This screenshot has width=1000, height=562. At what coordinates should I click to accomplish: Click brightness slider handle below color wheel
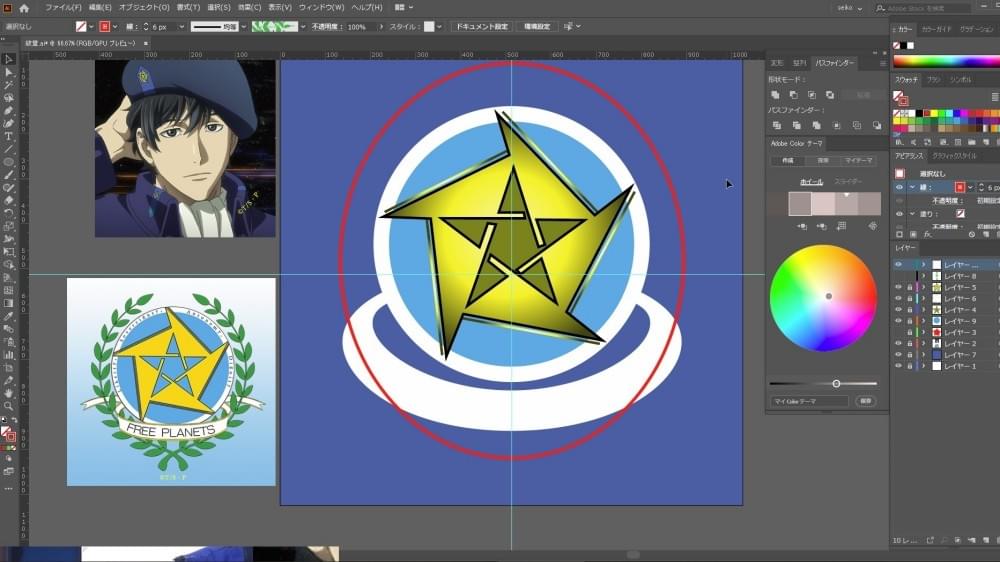836,383
